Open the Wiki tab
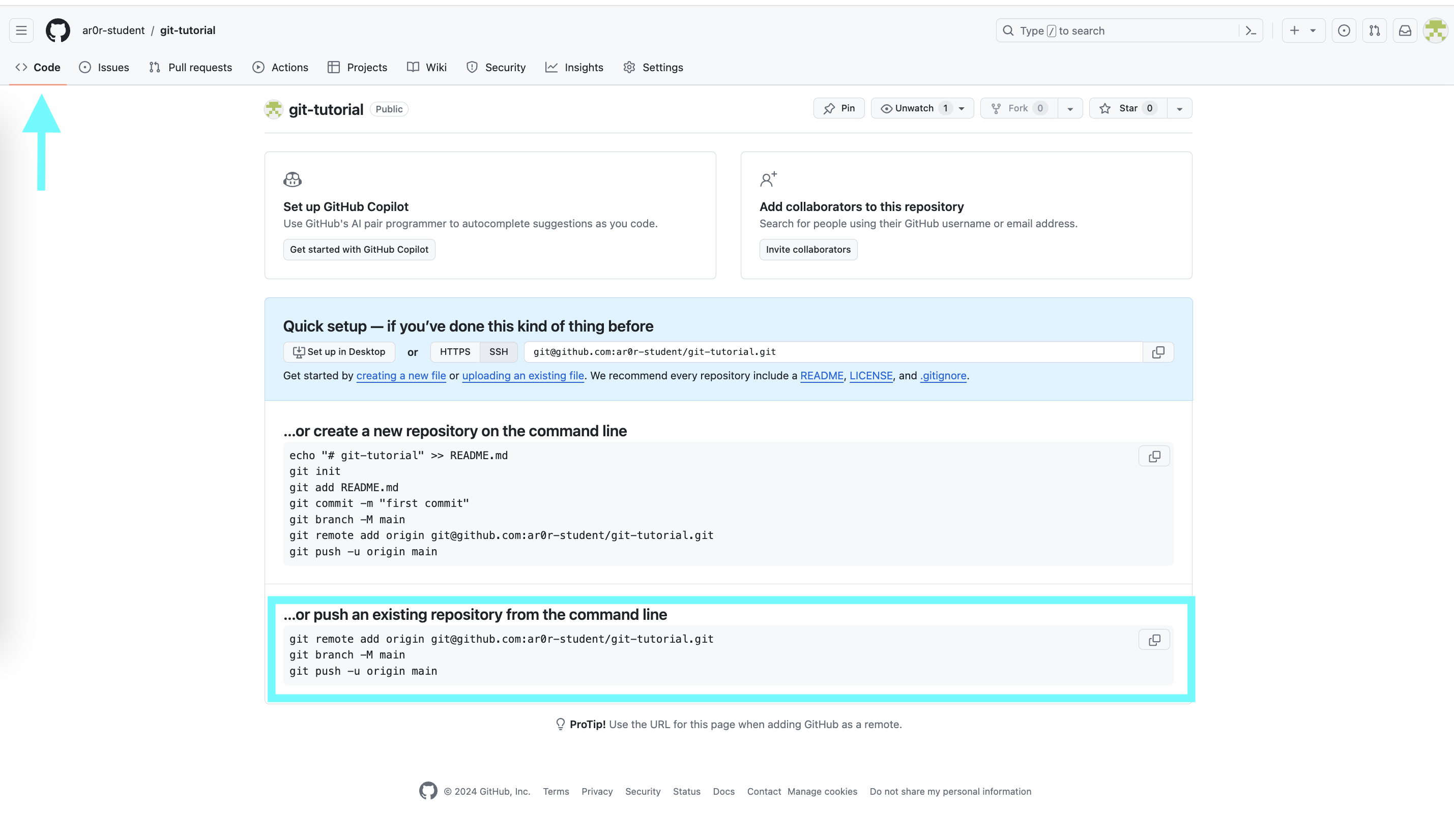 [427, 68]
